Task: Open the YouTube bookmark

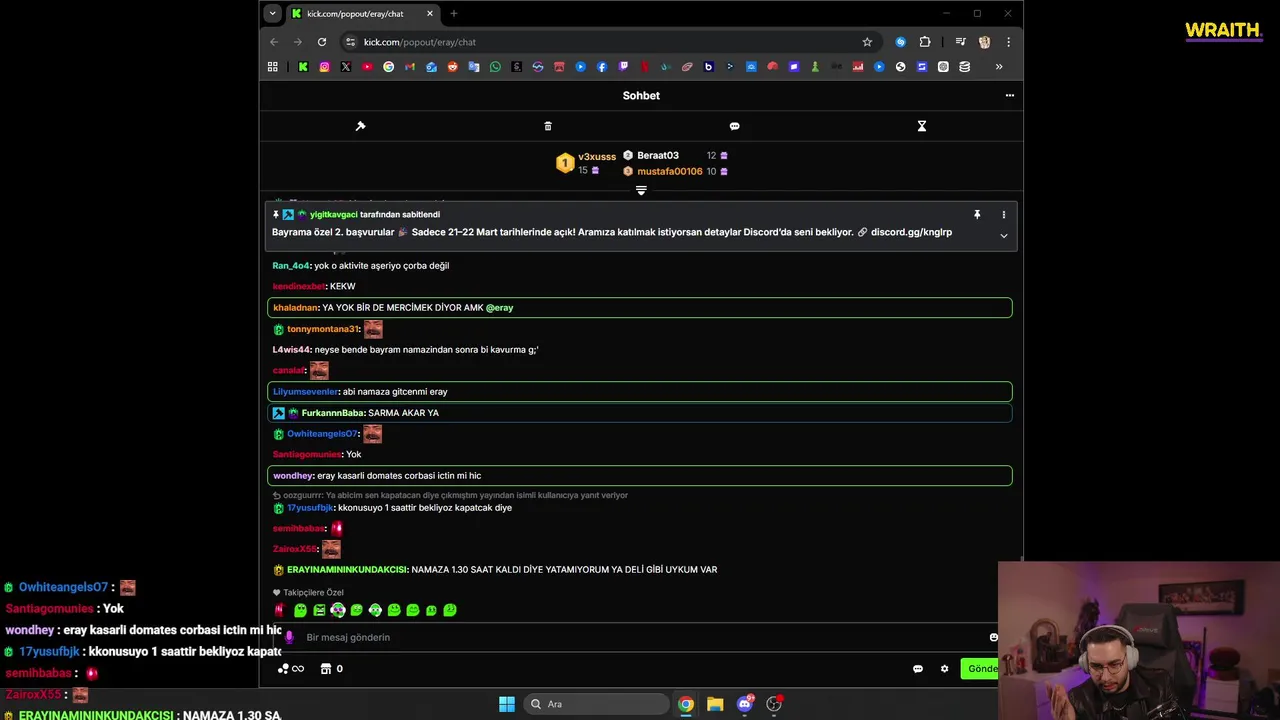Action: [367, 67]
